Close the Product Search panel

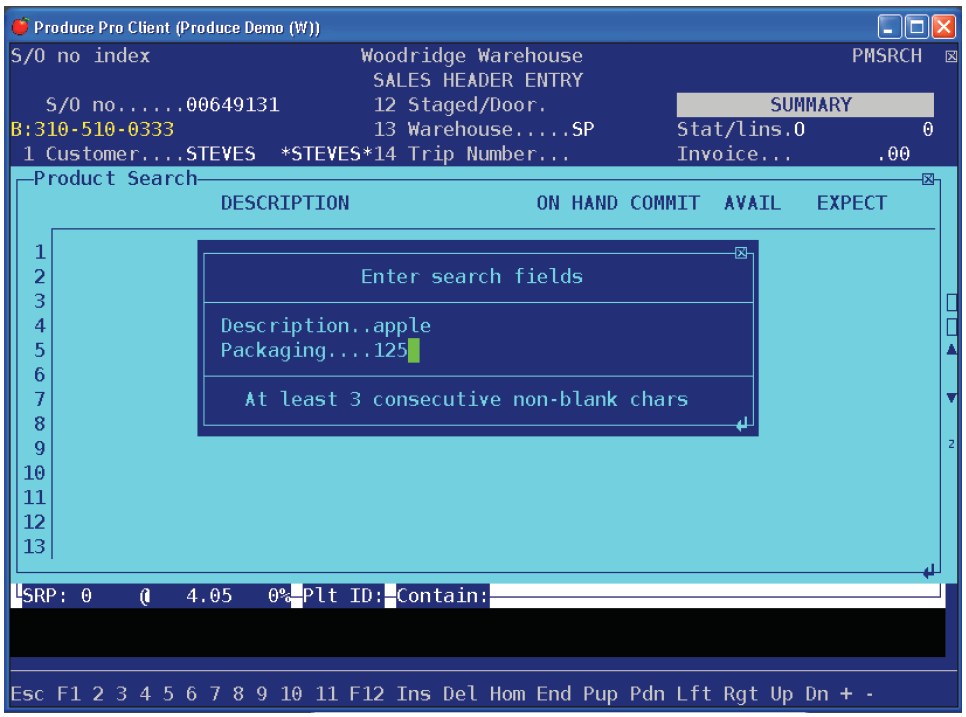tap(928, 179)
